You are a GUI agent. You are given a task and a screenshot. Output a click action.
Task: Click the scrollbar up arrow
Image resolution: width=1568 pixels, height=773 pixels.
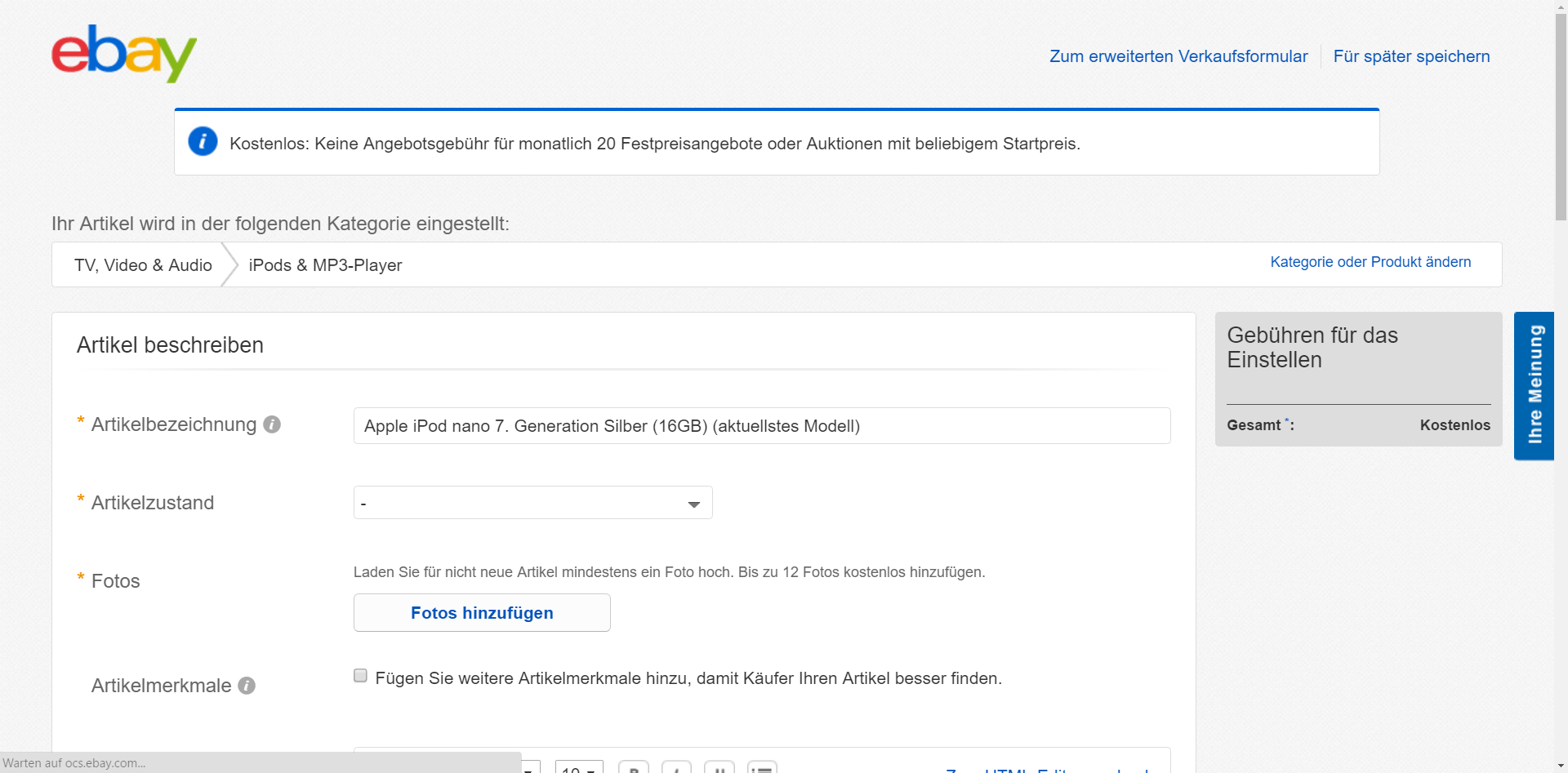pyautogui.click(x=1561, y=7)
